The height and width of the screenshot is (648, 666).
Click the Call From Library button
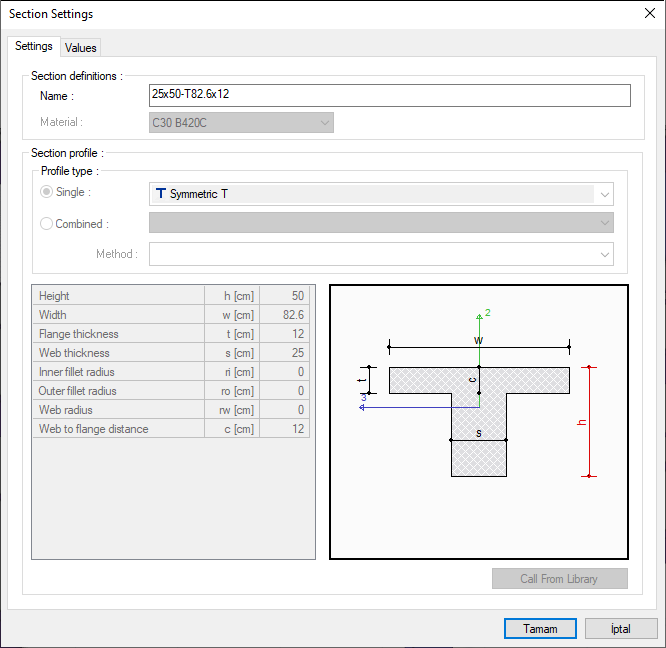559,579
